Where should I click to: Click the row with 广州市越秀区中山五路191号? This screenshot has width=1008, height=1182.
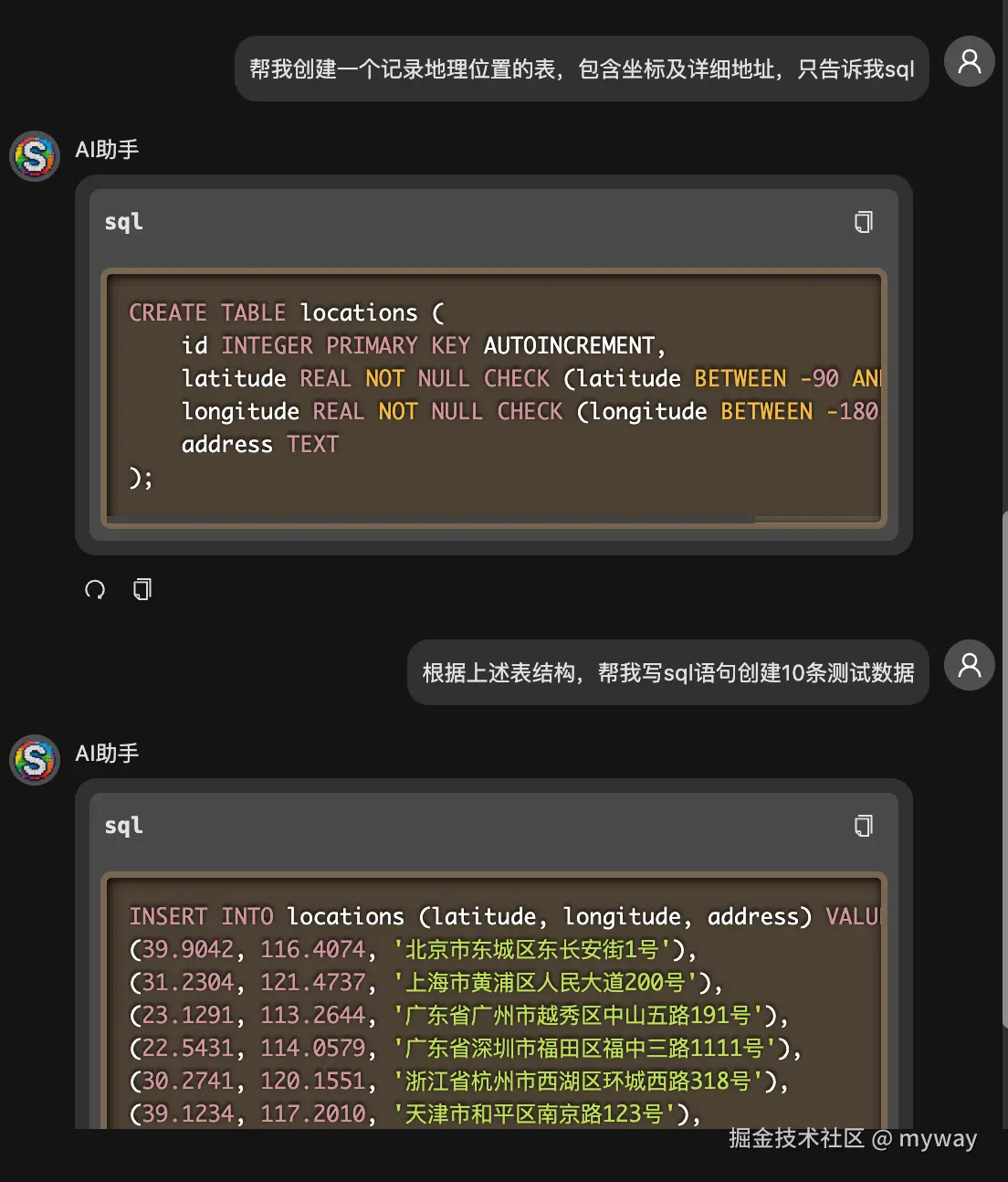tap(459, 1015)
